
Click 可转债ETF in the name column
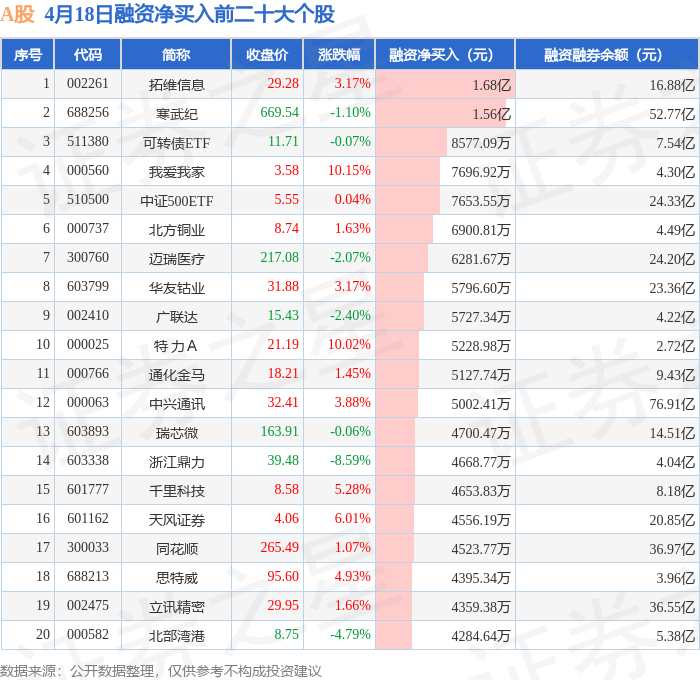[x=177, y=143]
